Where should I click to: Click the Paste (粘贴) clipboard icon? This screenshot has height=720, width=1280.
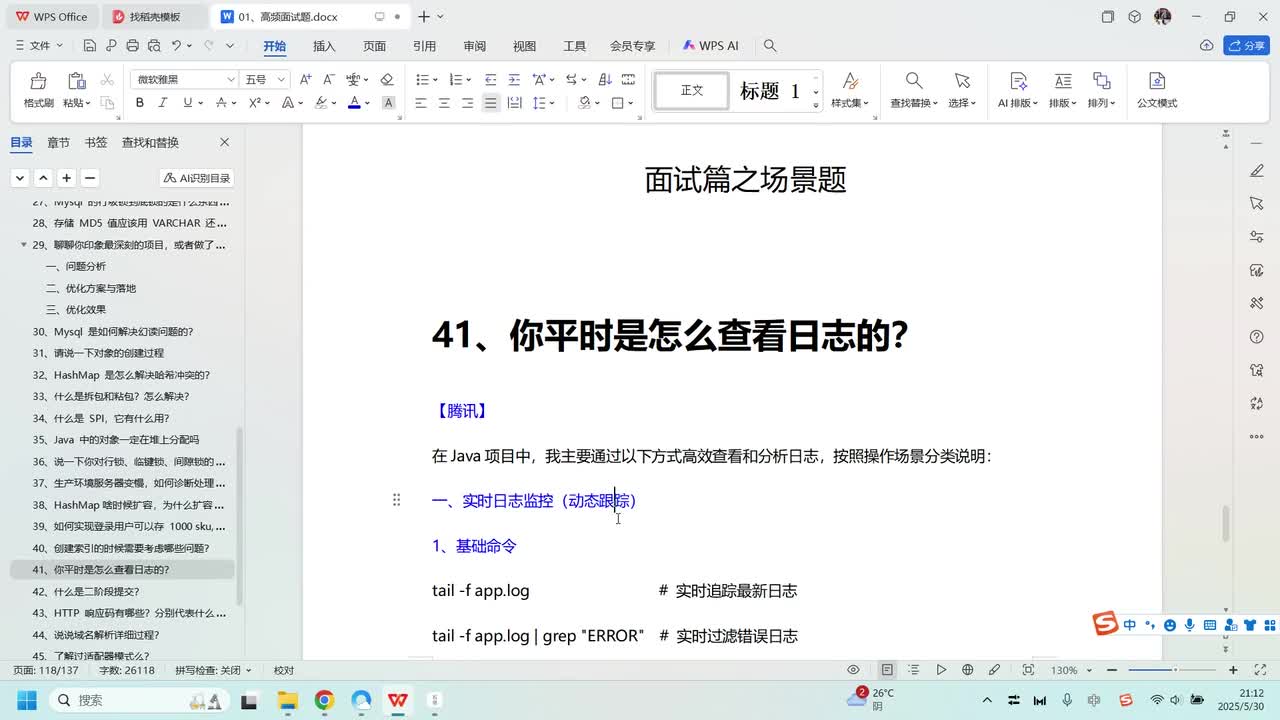coord(76,81)
